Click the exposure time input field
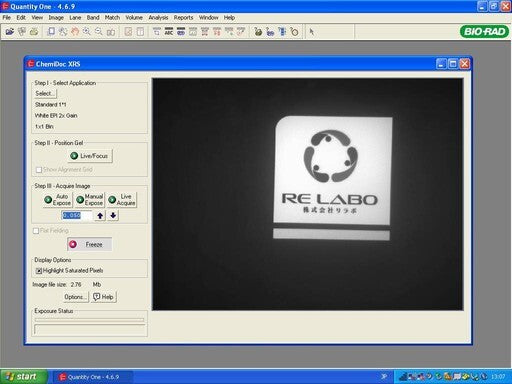Image resolution: width=512 pixels, height=384 pixels. coord(77,216)
